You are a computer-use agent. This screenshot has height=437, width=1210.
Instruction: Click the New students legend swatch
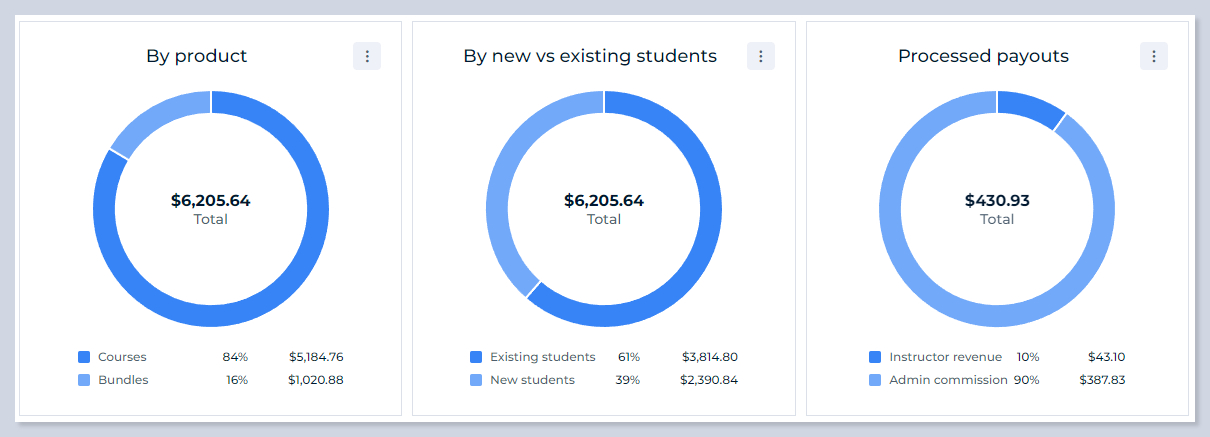[x=476, y=380]
